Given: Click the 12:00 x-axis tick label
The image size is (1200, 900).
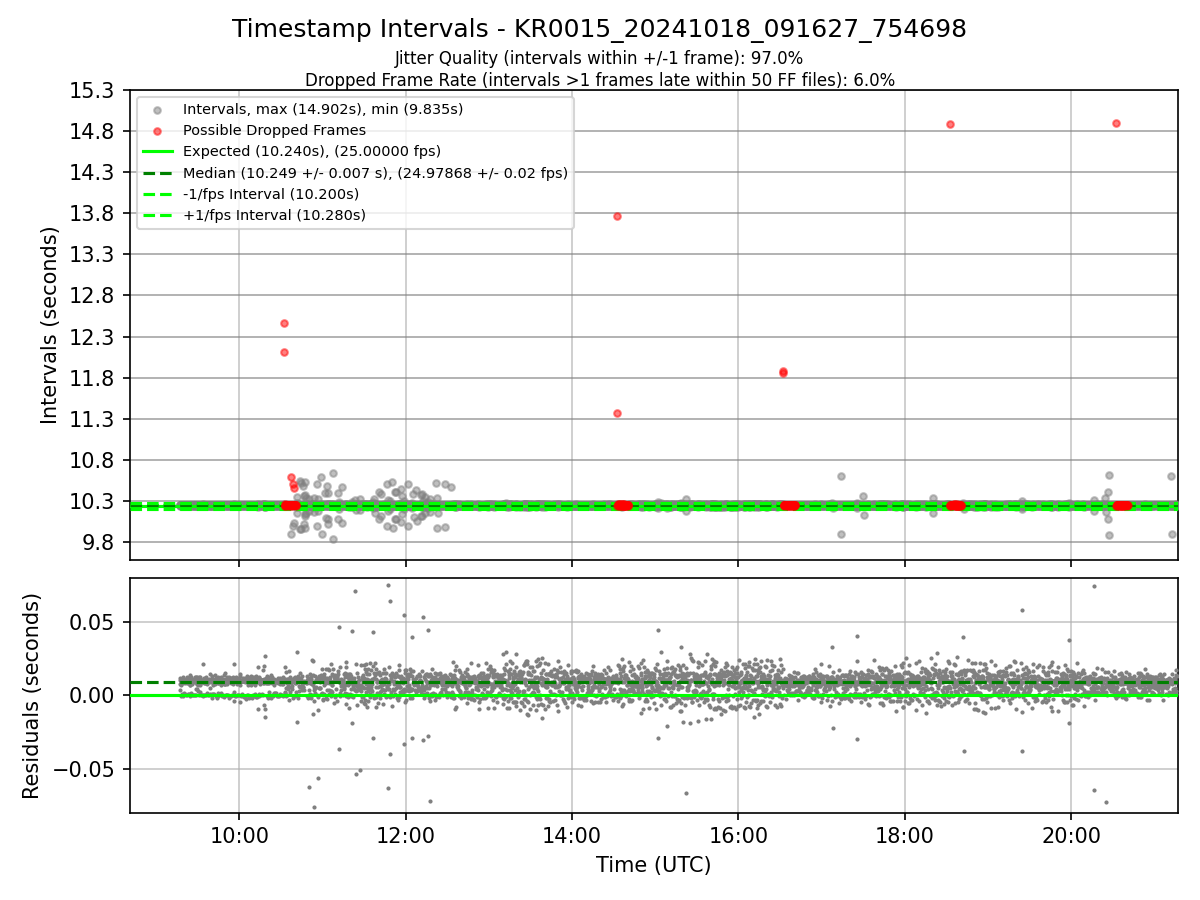Looking at the screenshot, I should pos(405,834).
